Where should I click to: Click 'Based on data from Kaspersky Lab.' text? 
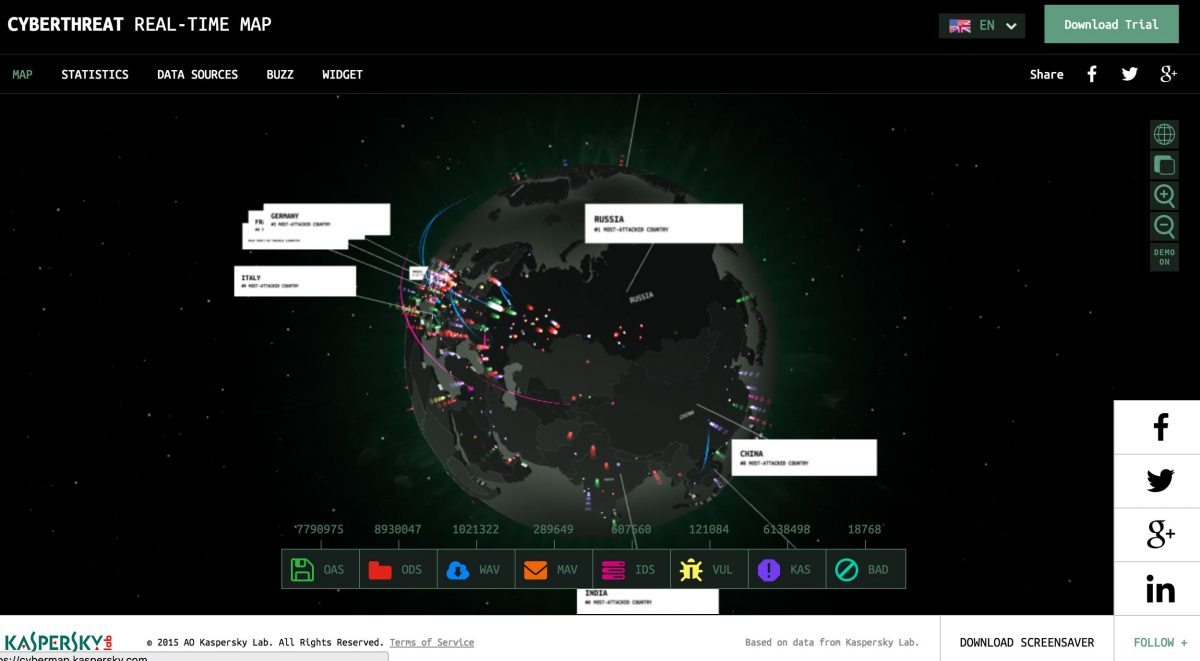tap(832, 642)
